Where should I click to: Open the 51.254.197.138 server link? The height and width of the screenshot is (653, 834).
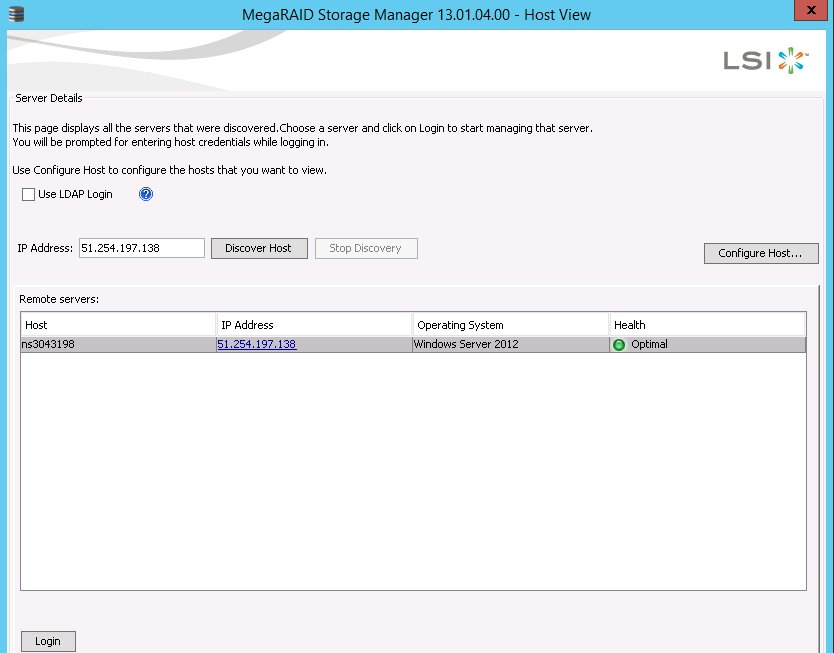[x=256, y=345]
